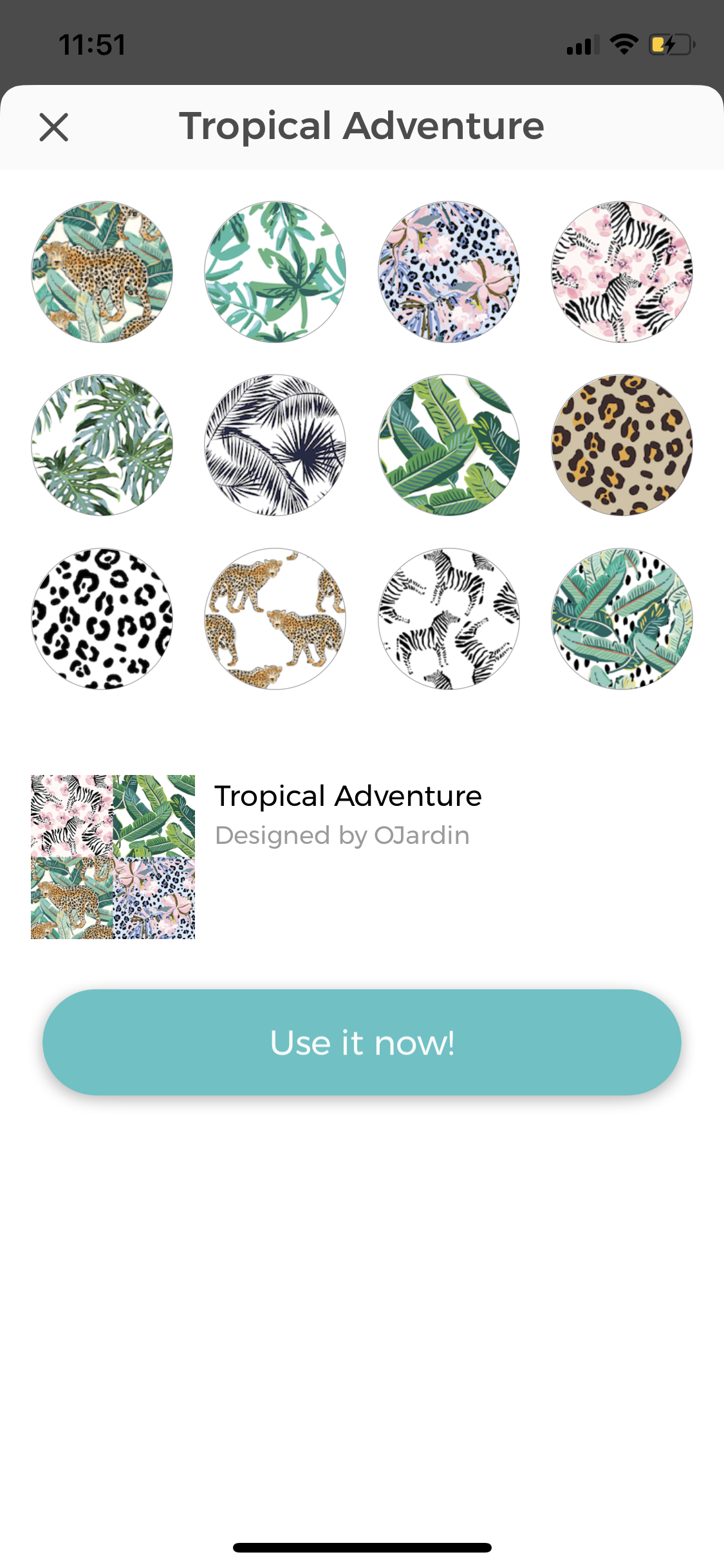Tap the Use it now! button

[362, 1042]
